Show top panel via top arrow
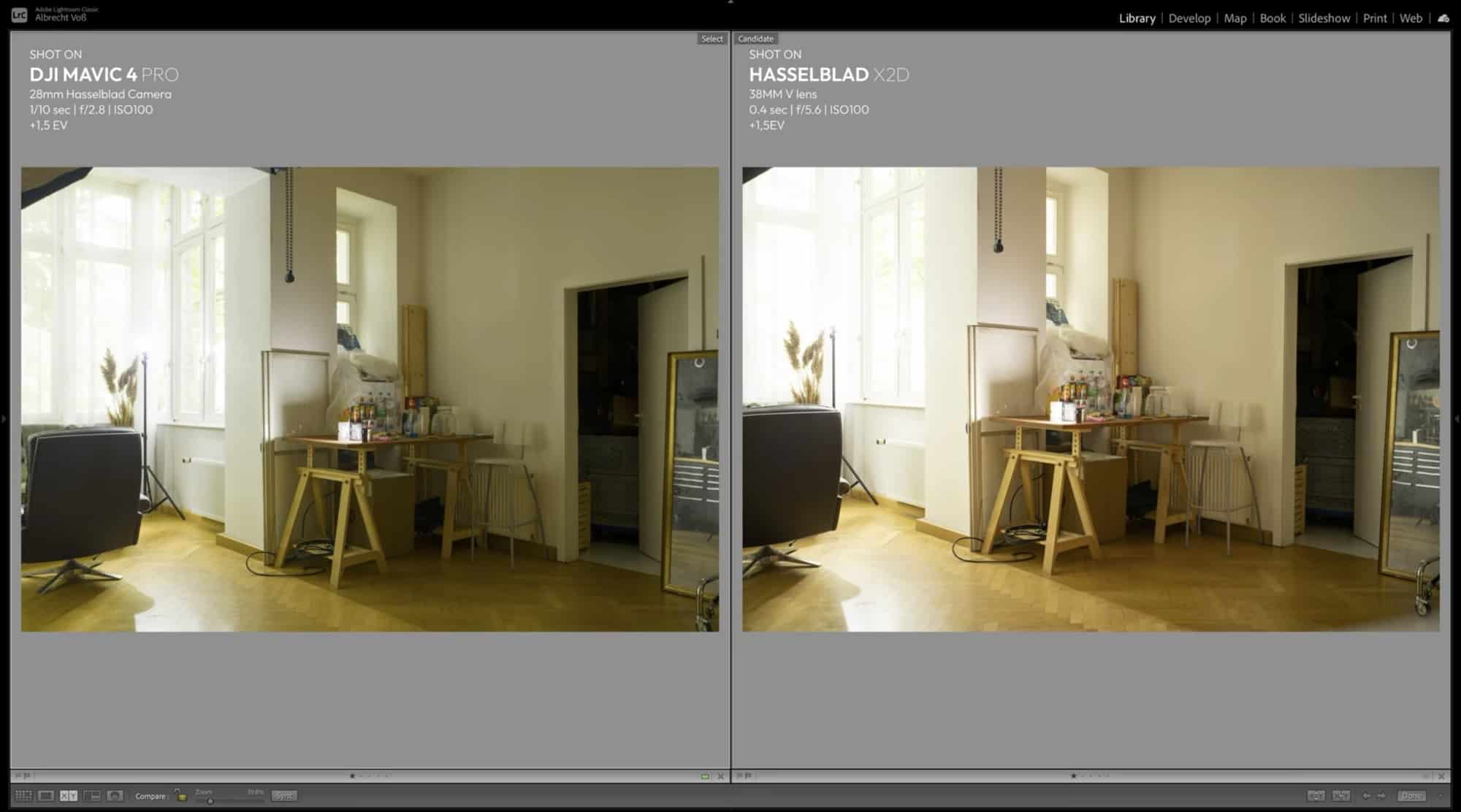Viewport: 1461px width, 812px height. tap(730, 2)
